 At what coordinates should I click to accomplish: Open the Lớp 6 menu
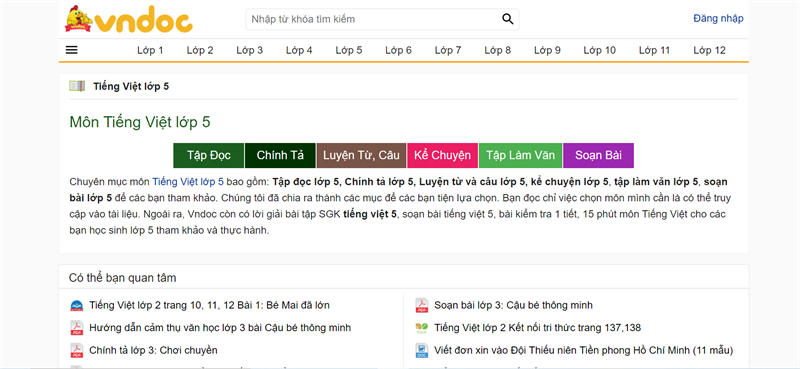tap(398, 50)
